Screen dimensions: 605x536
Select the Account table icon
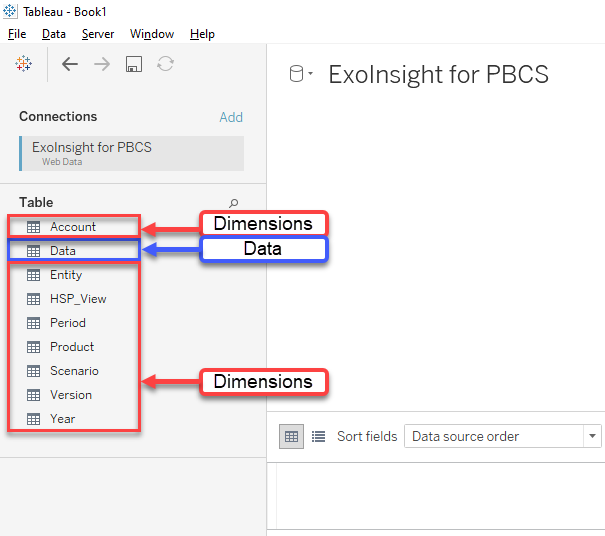(x=33, y=227)
